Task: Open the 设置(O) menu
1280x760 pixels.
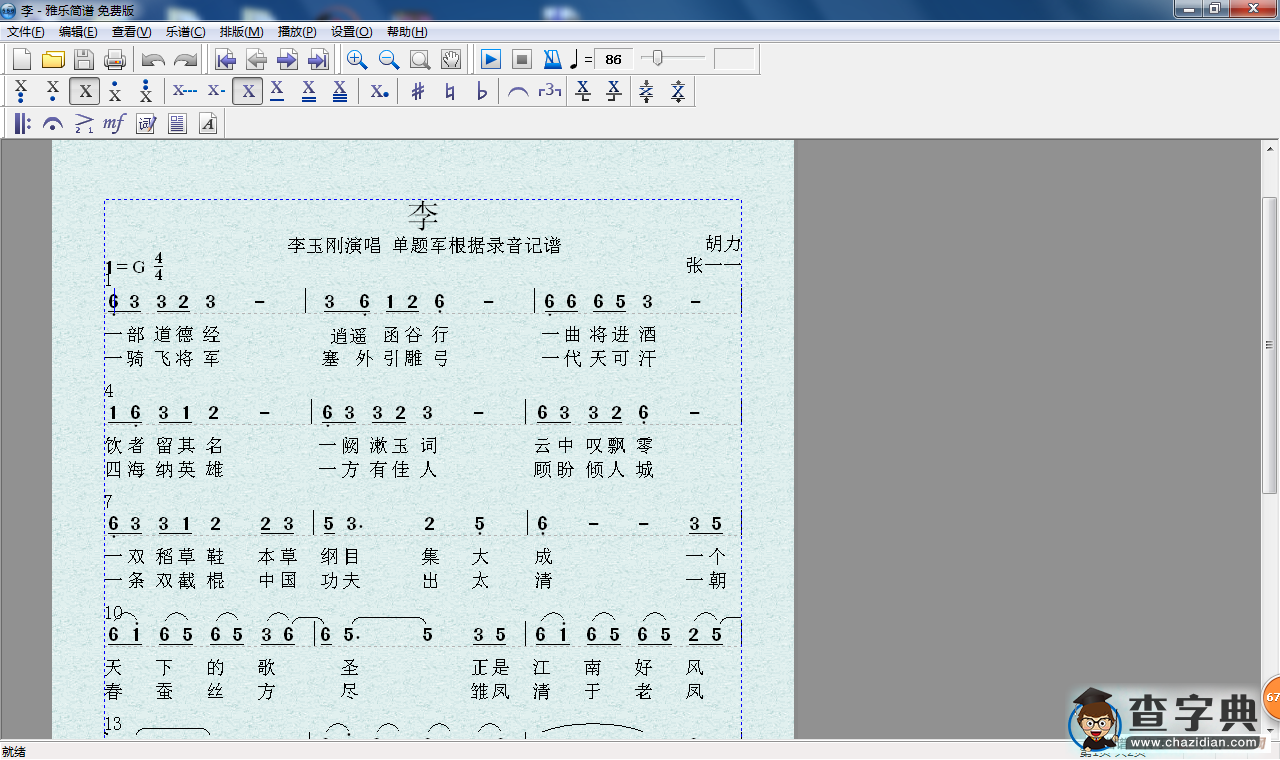Action: tap(352, 32)
